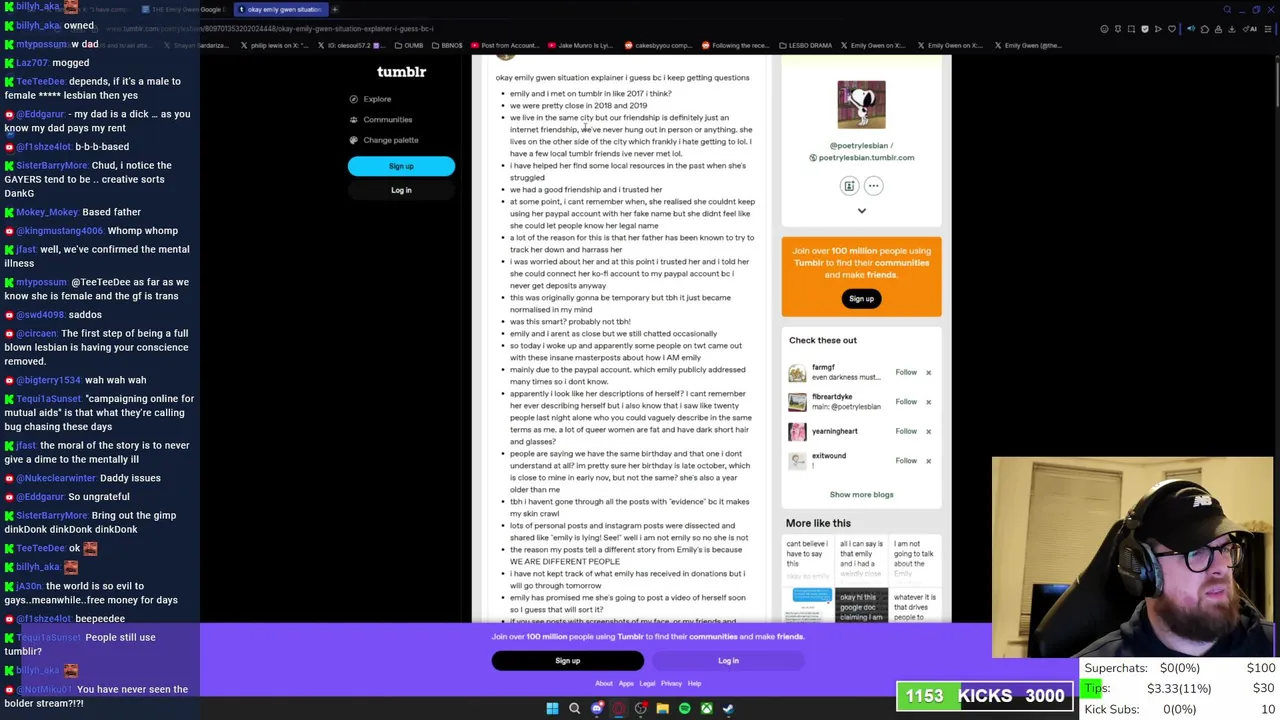Click the yearningheart avatar icon

click(797, 432)
